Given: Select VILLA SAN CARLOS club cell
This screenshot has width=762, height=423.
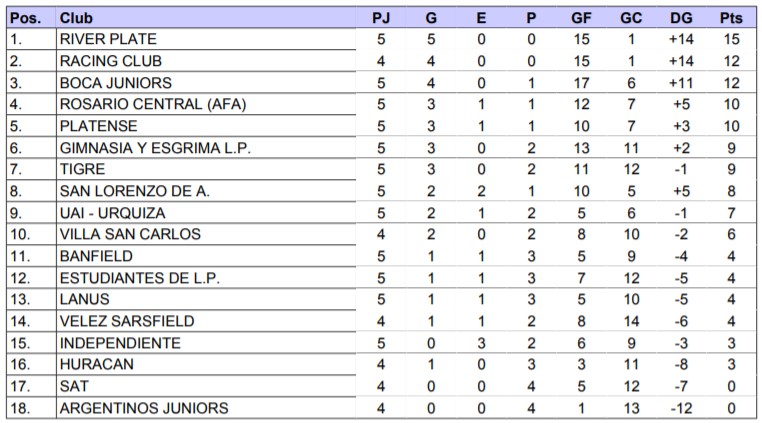Looking at the screenshot, I should point(130,234).
